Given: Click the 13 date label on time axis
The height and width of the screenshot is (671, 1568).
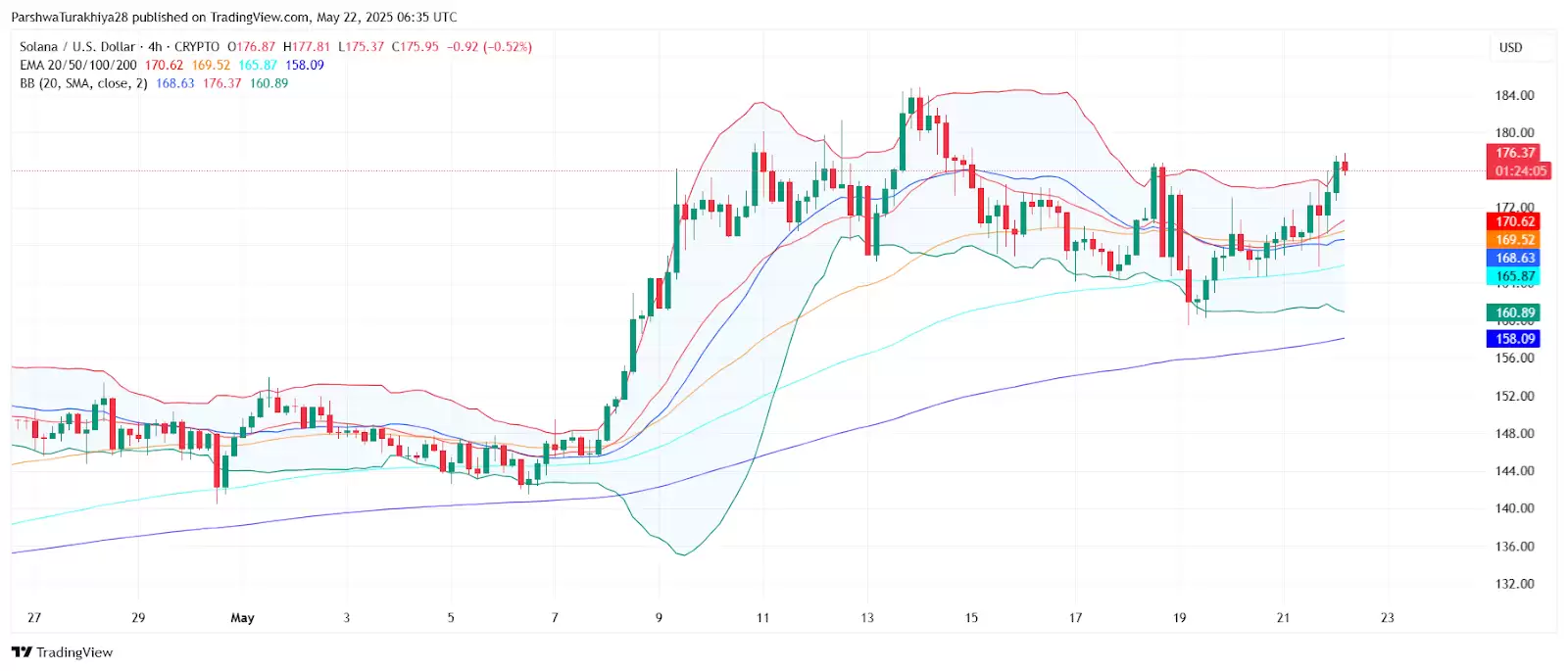Looking at the screenshot, I should [867, 618].
